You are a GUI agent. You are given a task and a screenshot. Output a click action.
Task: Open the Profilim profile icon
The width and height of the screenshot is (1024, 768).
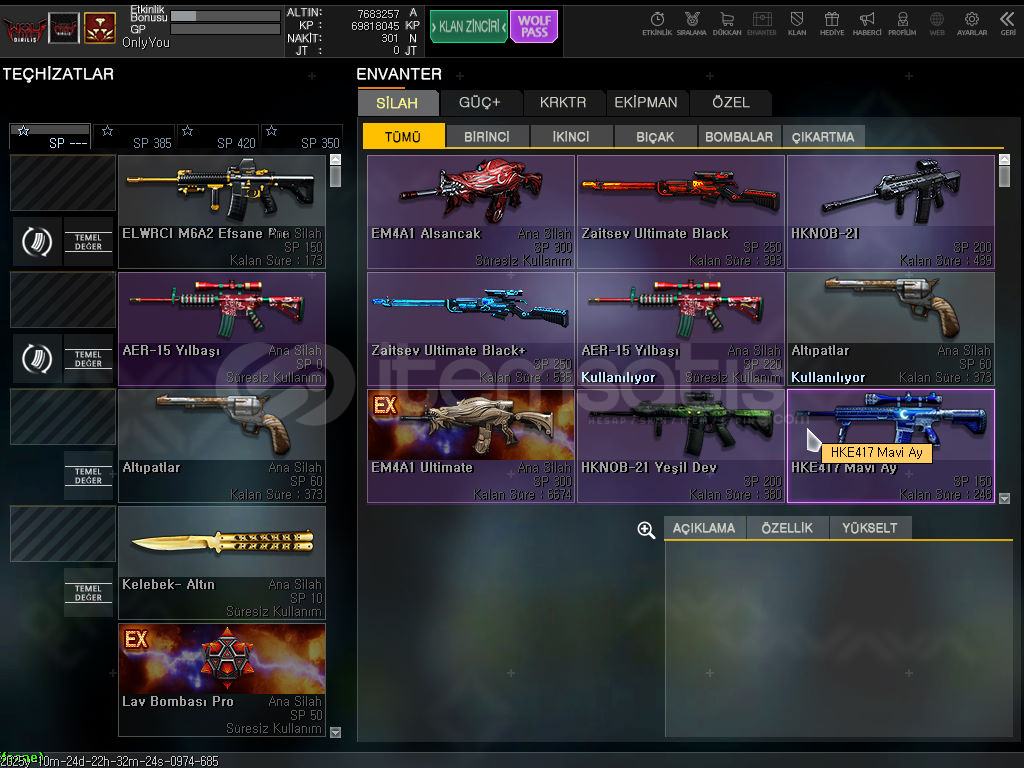[902, 24]
